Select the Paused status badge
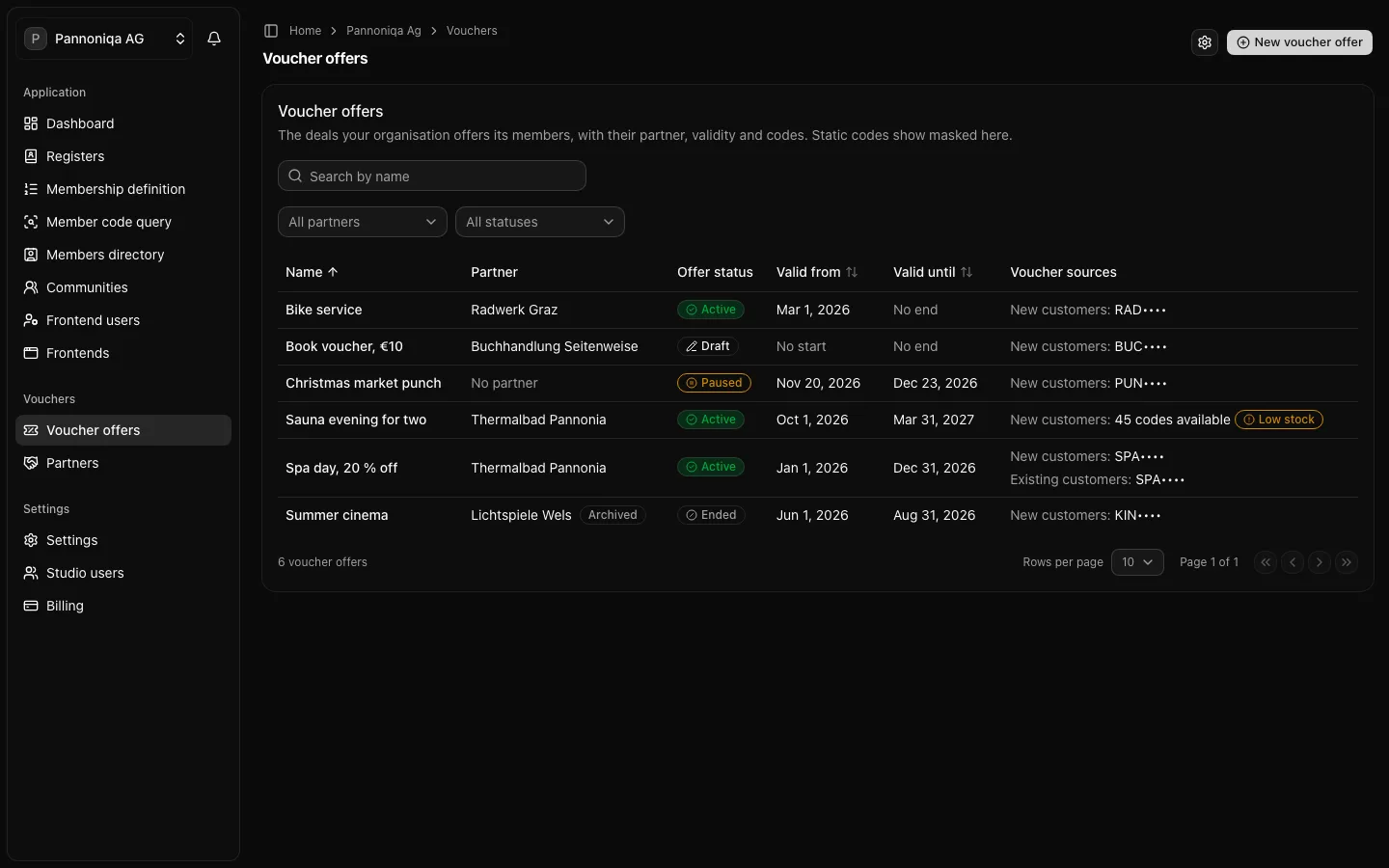Viewport: 1389px width, 868px height. [714, 383]
